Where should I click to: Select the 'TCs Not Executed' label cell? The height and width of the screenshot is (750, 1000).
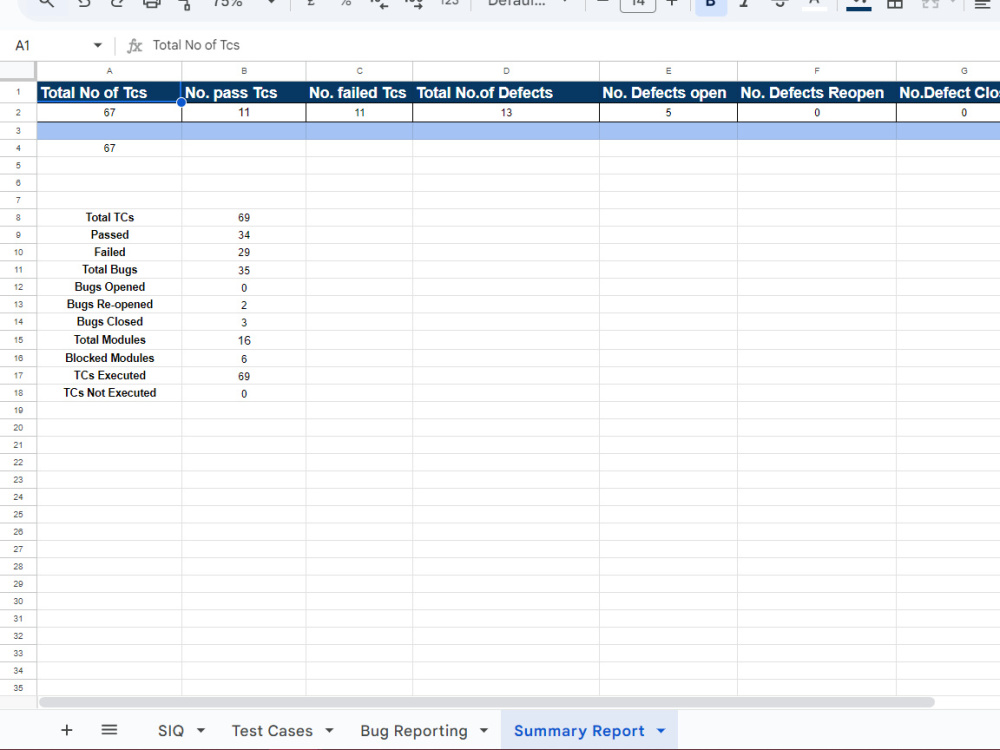click(109, 393)
